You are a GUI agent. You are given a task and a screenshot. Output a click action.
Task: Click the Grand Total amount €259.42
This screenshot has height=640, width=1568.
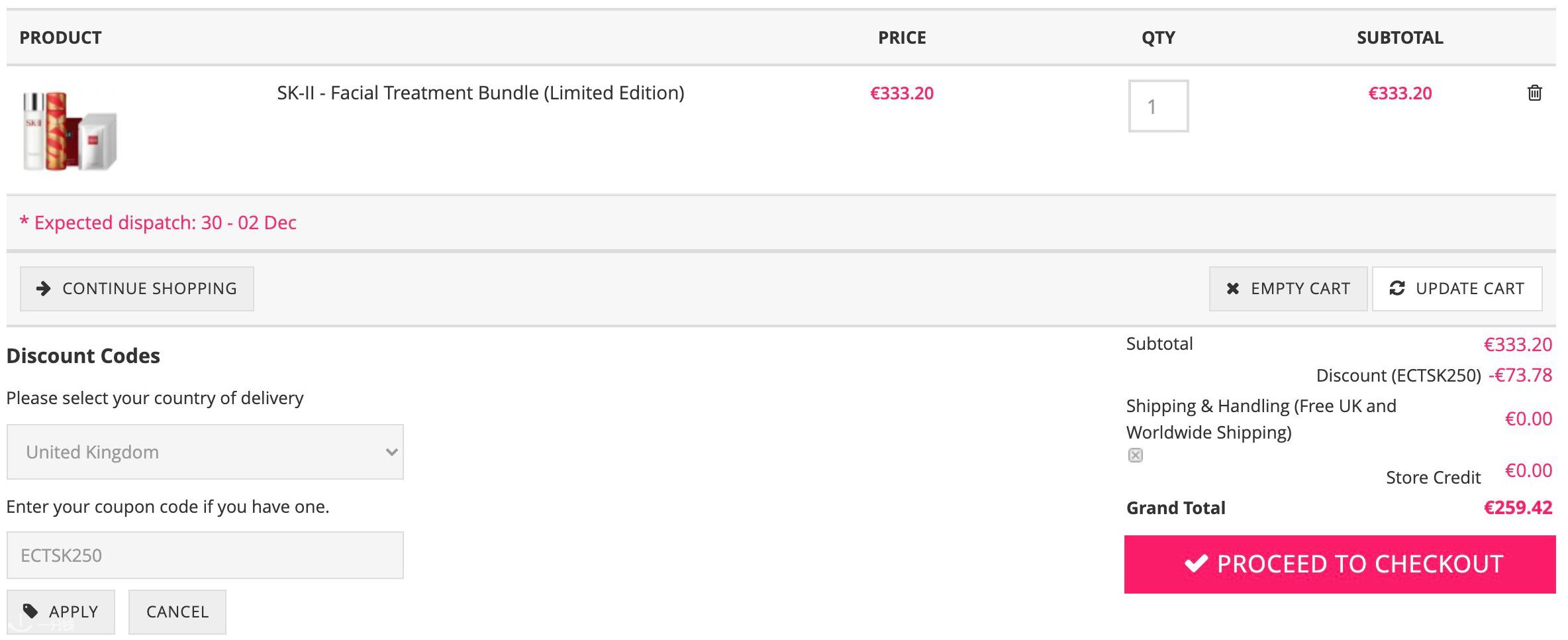(x=1518, y=507)
